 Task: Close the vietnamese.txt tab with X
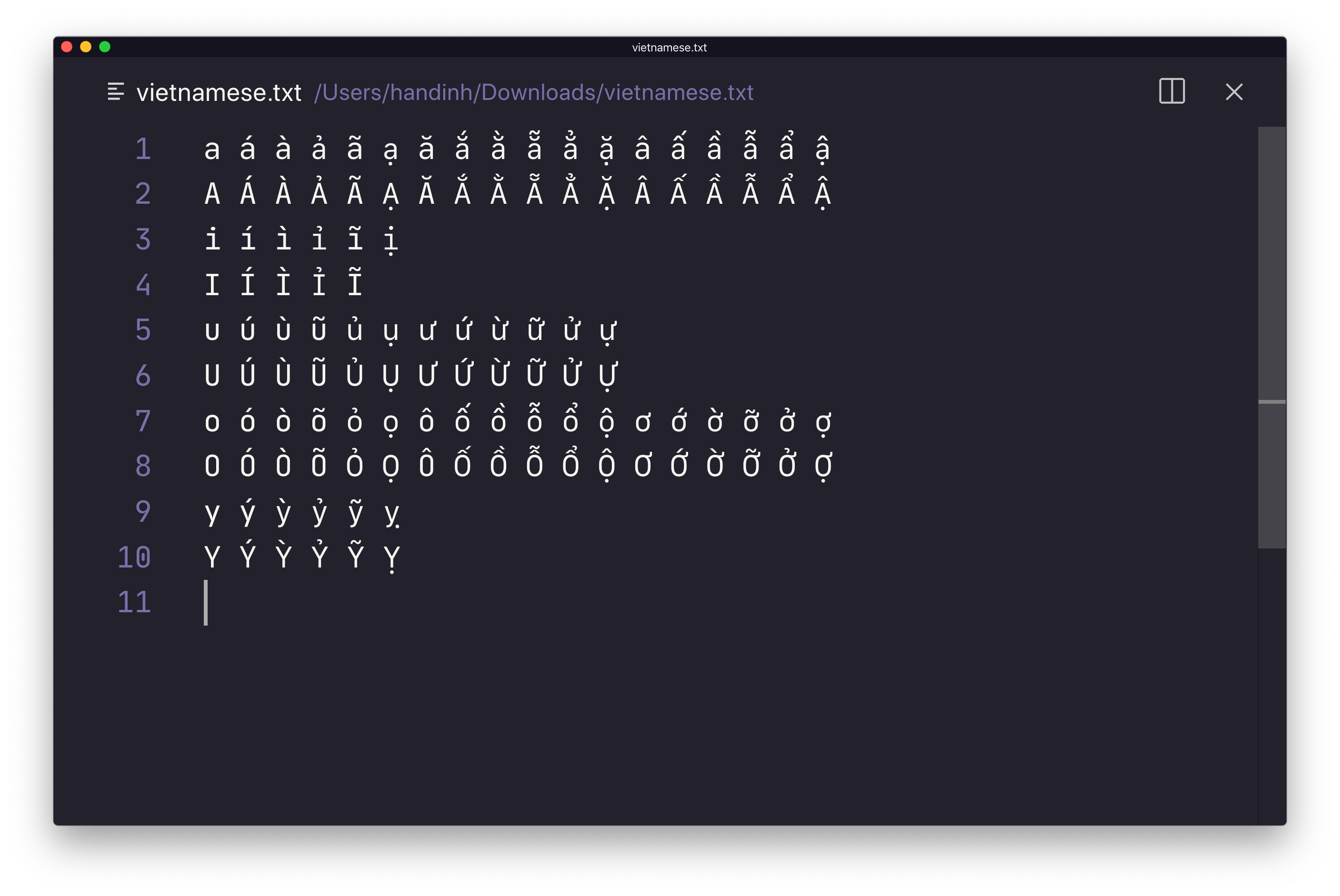(1234, 92)
